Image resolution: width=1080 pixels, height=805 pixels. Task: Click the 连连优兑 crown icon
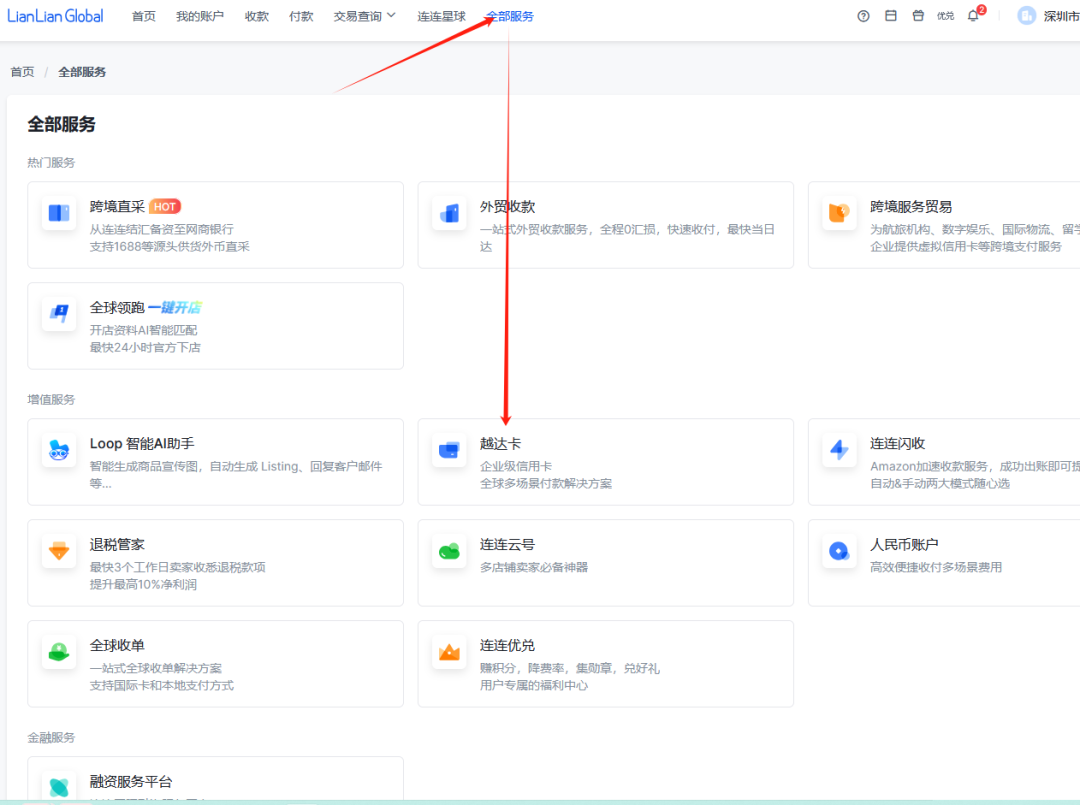(x=449, y=652)
